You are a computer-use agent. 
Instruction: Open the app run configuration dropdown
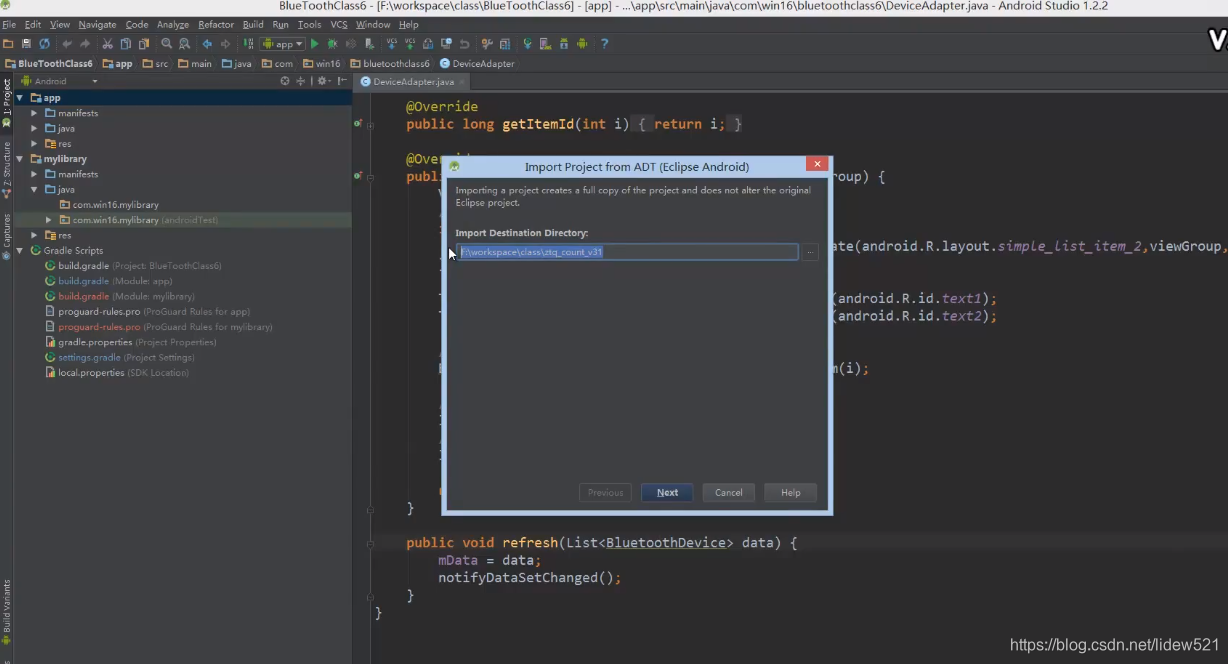pyautogui.click(x=283, y=44)
